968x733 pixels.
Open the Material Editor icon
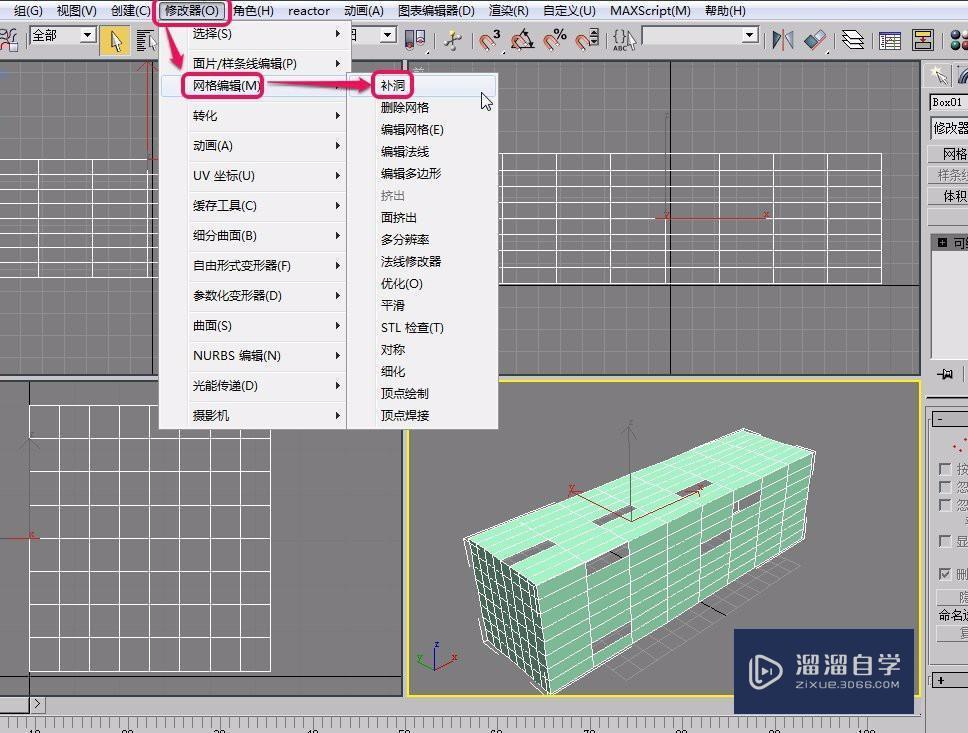(x=957, y=42)
